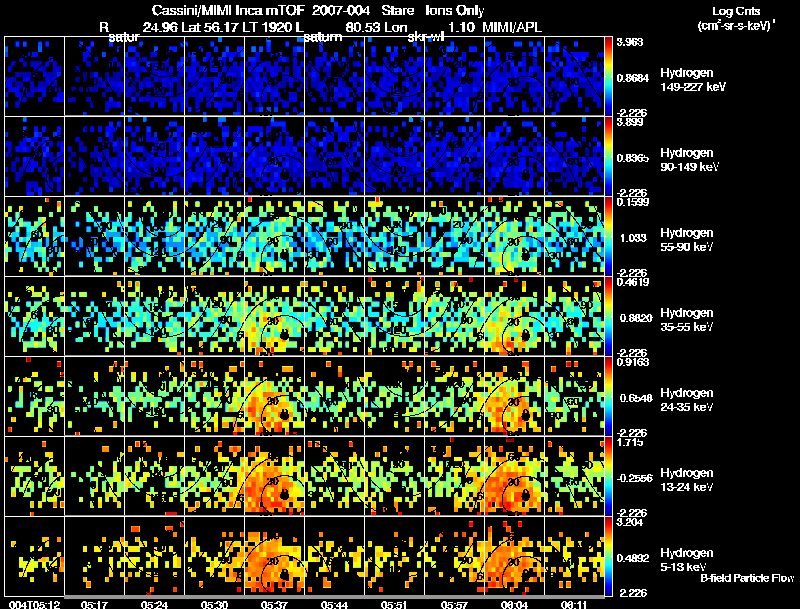Select the 'Hydrogen 149-227 keV' row label
Screen dimensions: 800x609
tap(693, 80)
